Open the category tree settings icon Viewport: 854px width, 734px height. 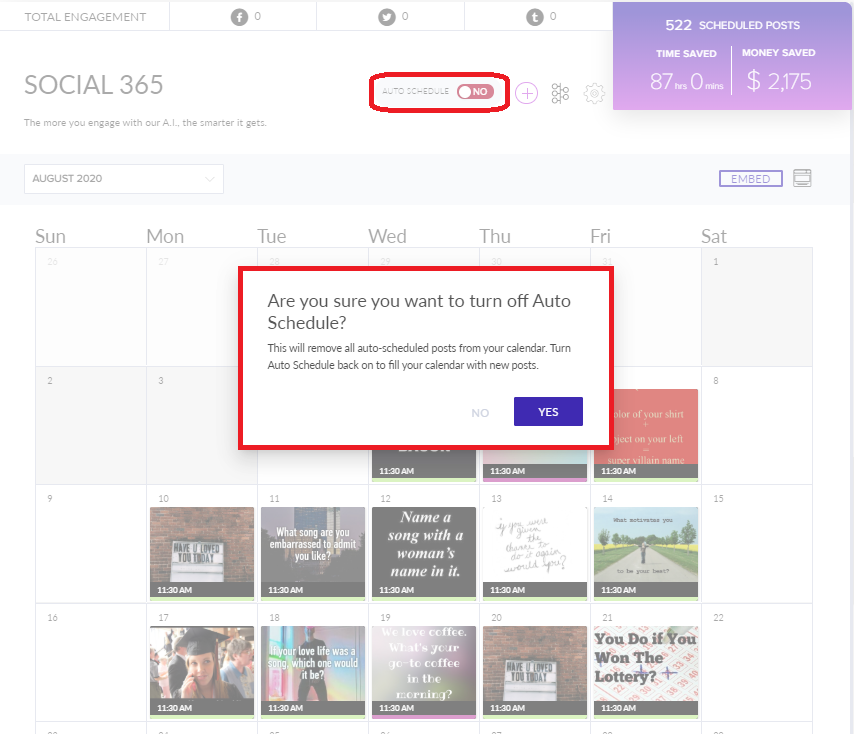click(560, 93)
